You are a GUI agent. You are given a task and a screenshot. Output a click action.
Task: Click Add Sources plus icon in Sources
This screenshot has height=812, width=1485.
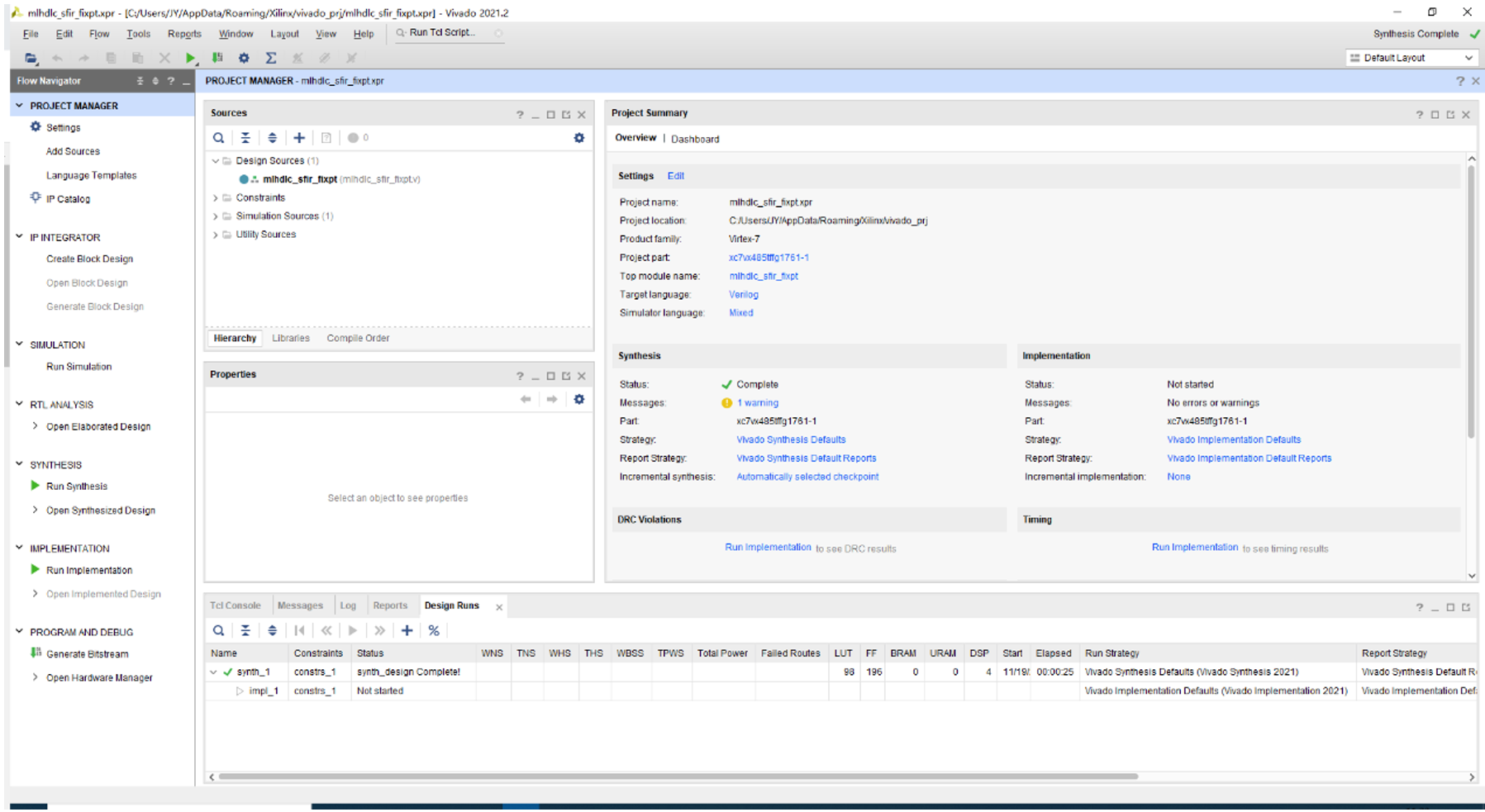(x=299, y=138)
